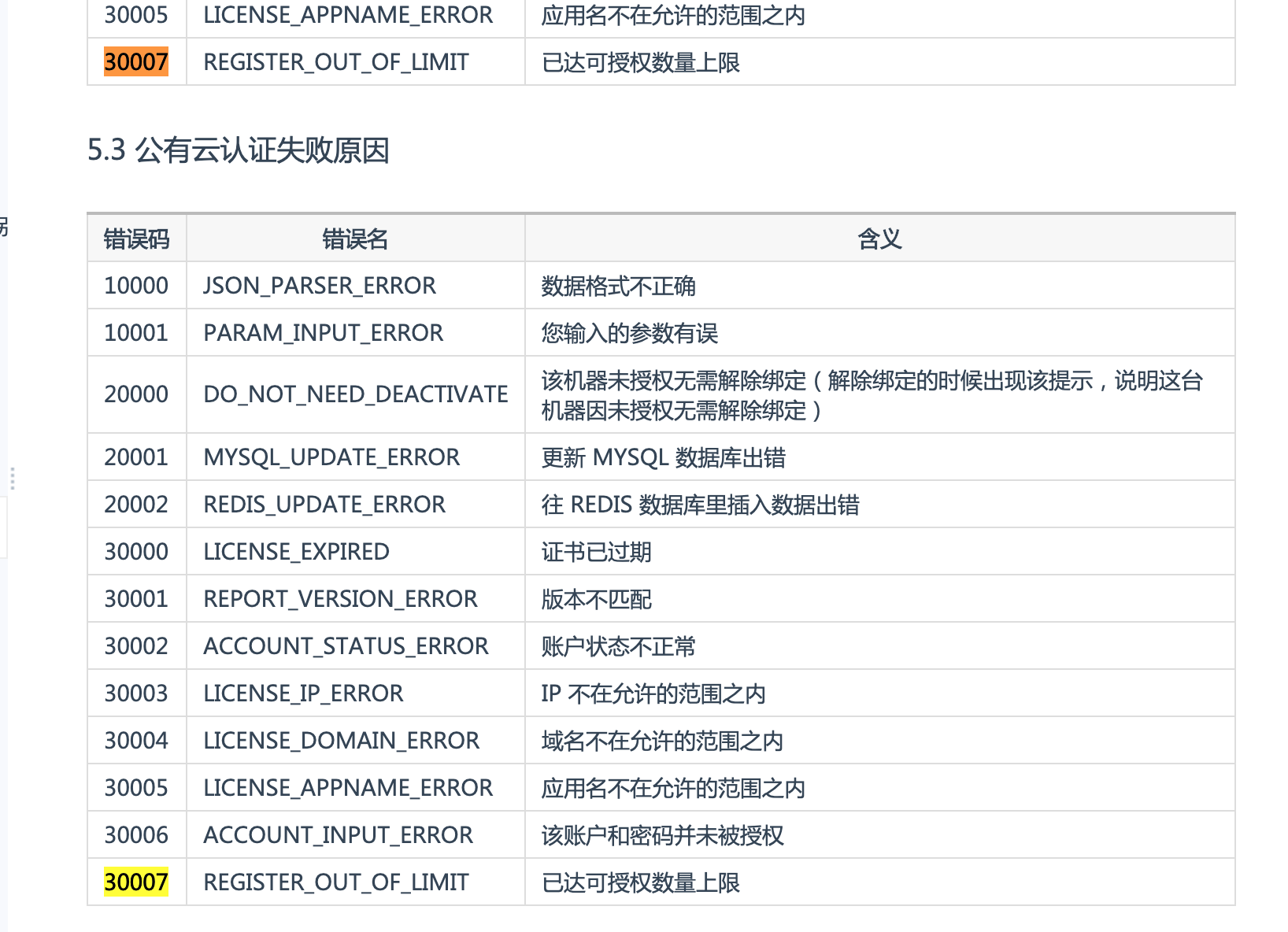Click LICENSE_DOMAIN_ERROR error name

[341, 740]
